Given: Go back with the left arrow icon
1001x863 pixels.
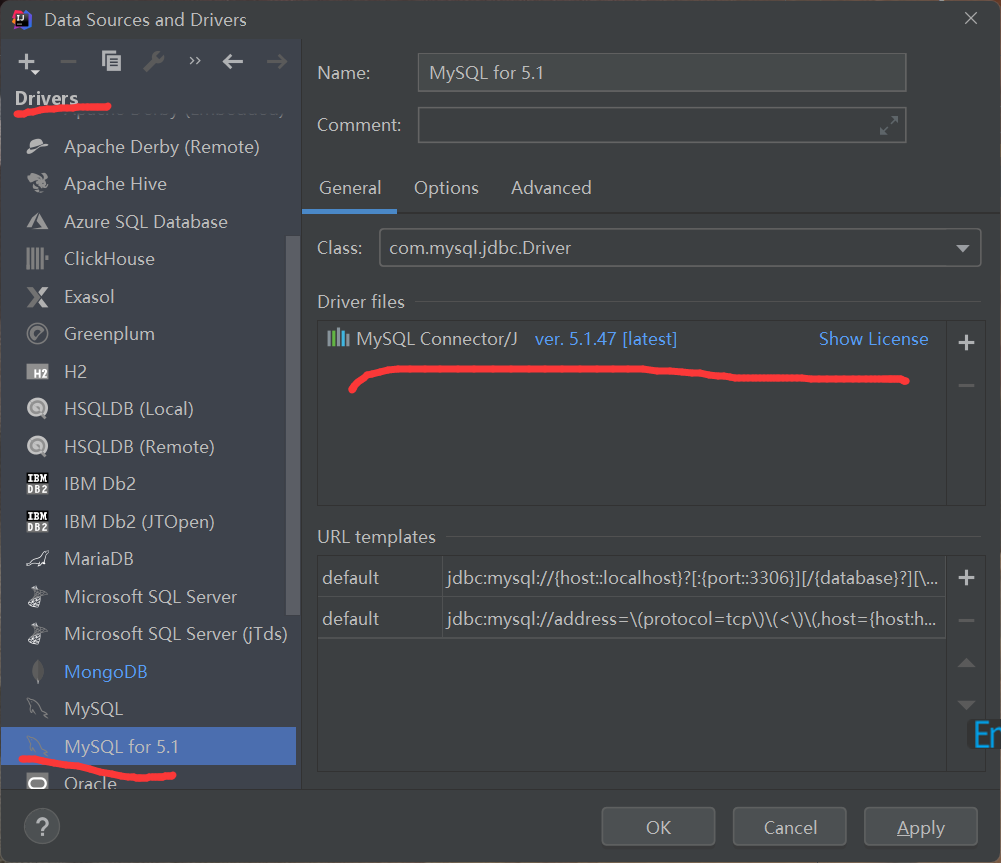Looking at the screenshot, I should click(x=233, y=62).
